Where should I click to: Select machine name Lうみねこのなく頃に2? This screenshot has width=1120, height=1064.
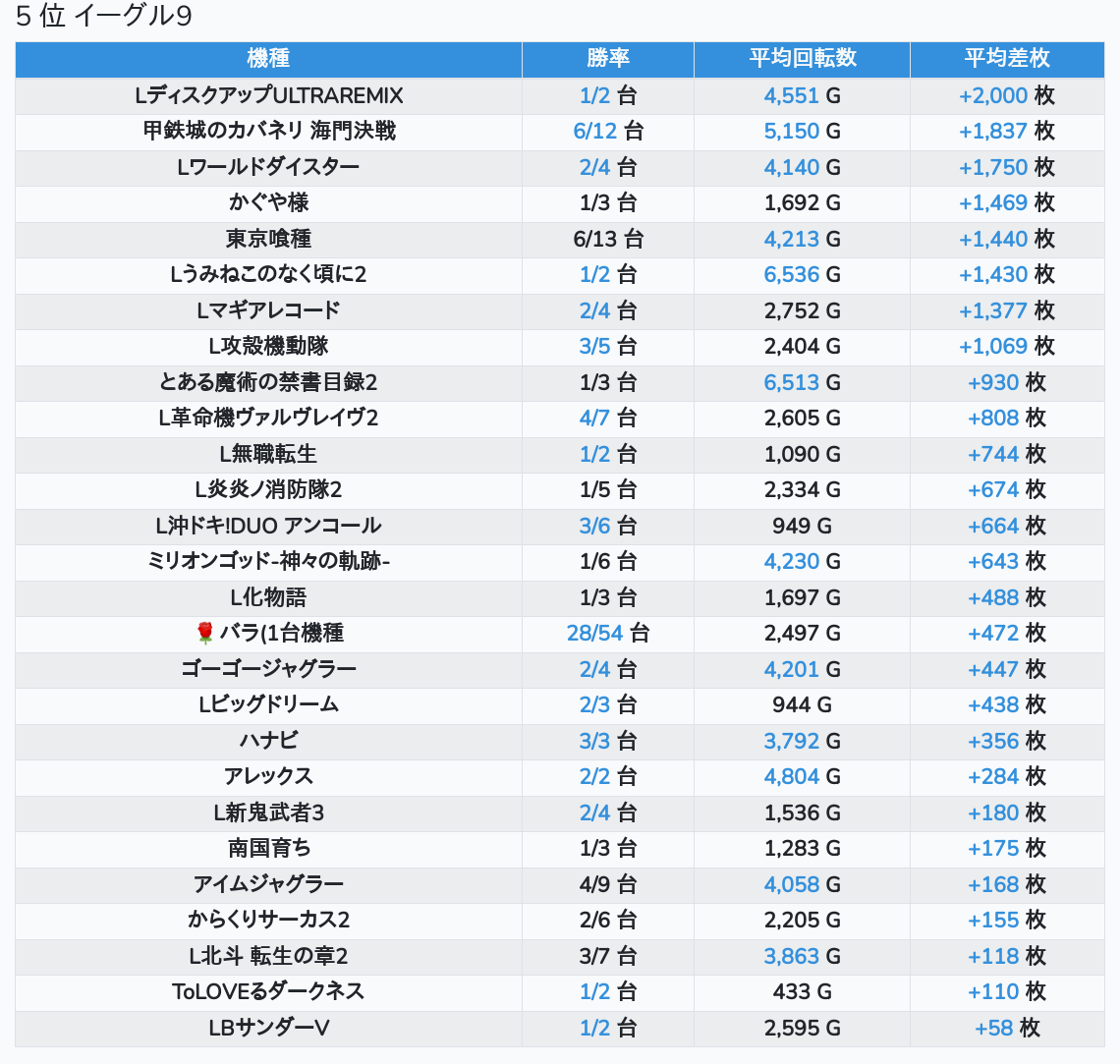pyautogui.click(x=268, y=274)
